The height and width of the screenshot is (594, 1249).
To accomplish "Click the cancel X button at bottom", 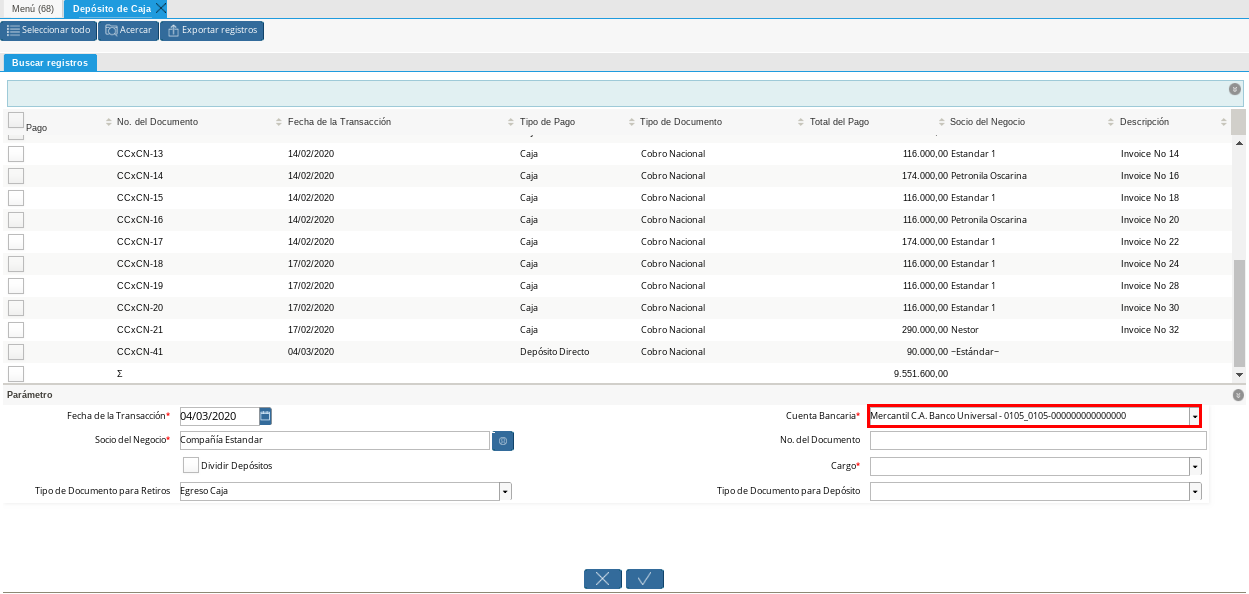I will pyautogui.click(x=603, y=579).
